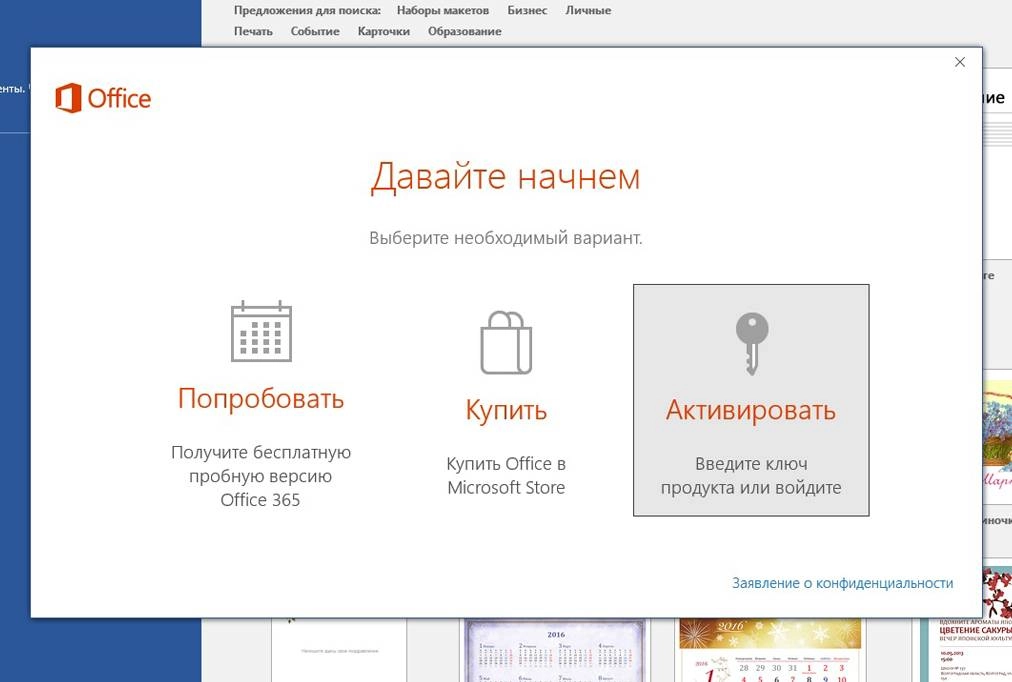The width and height of the screenshot is (1012, 682).
Task: Click the Office logo in the dialog
Action: pyautogui.click(x=103, y=98)
